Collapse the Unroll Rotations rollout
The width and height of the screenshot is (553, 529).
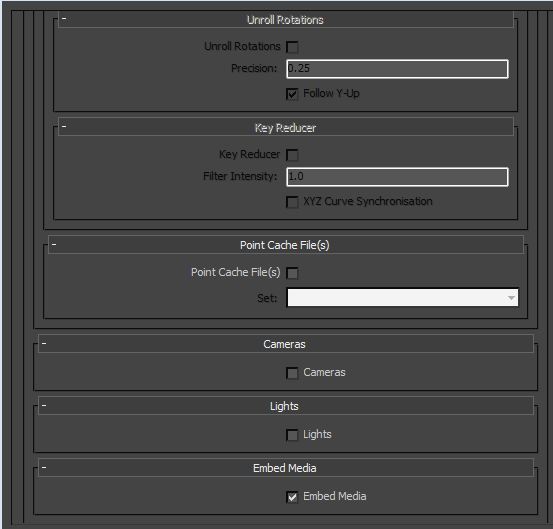[64, 18]
